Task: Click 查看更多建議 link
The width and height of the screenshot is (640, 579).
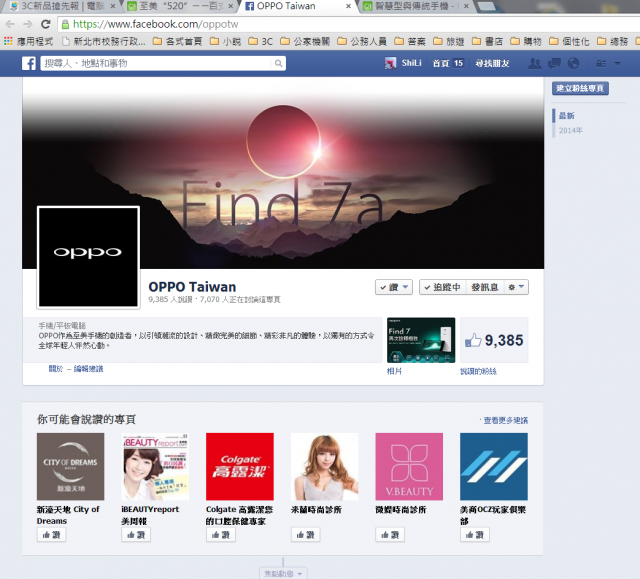Action: coord(505,420)
